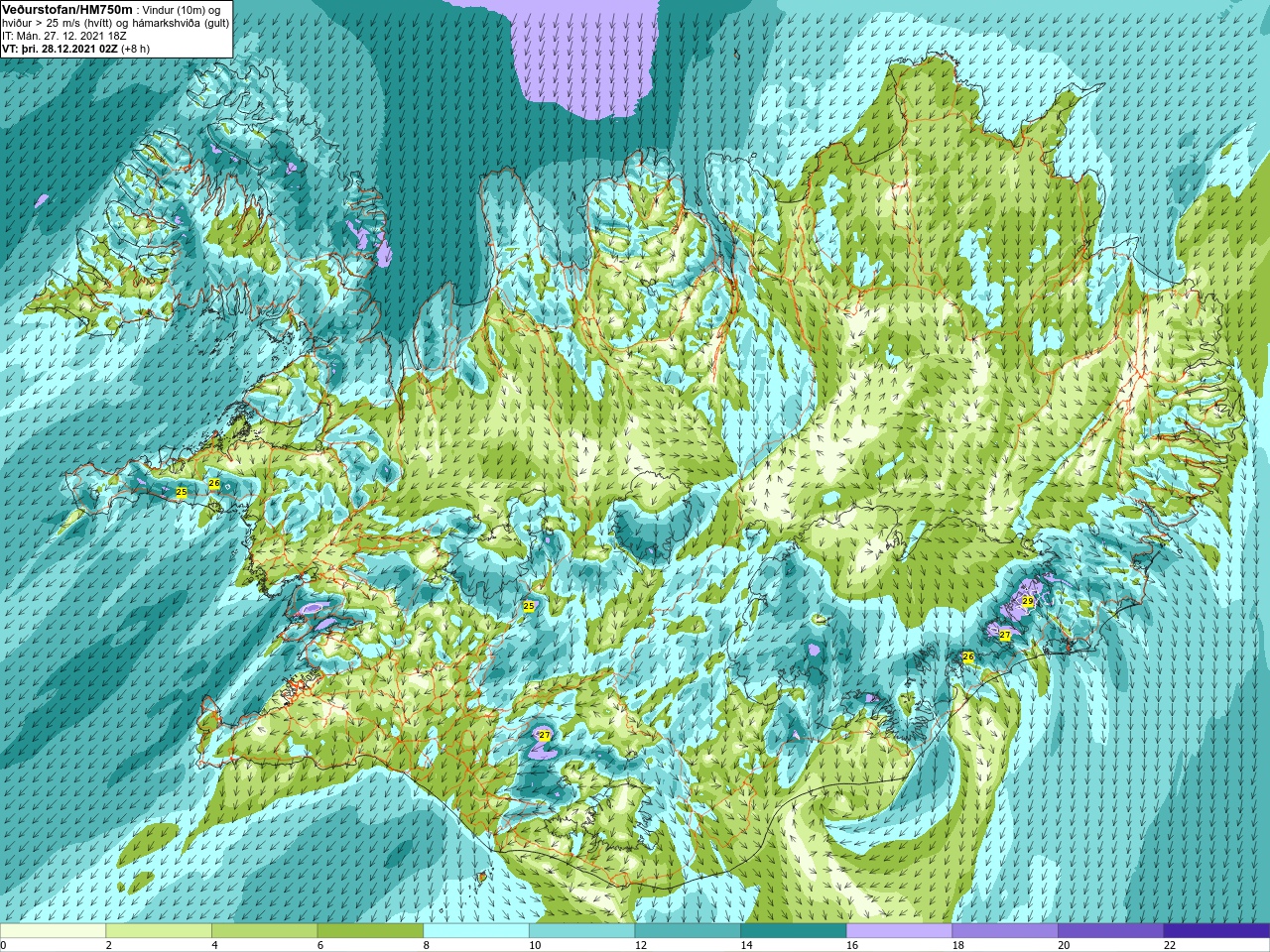
Task: Click the legend scale label "8"
Action: pos(427,946)
